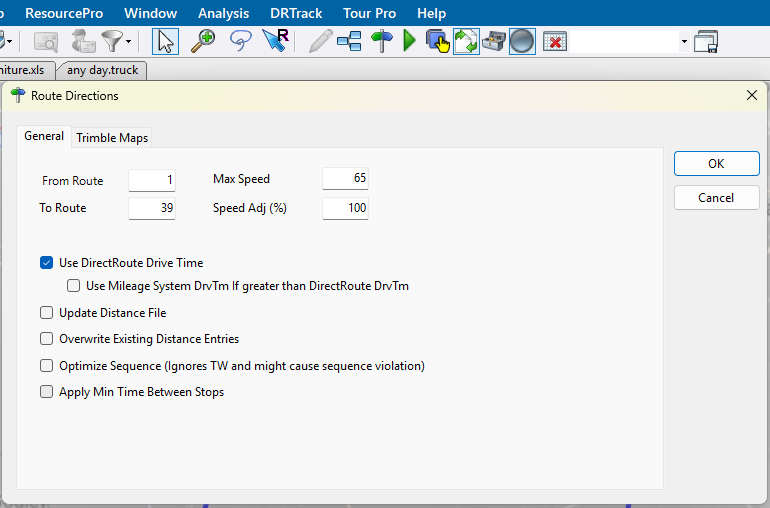This screenshot has height=508, width=770.
Task: Click the To Route input field
Action: click(152, 208)
